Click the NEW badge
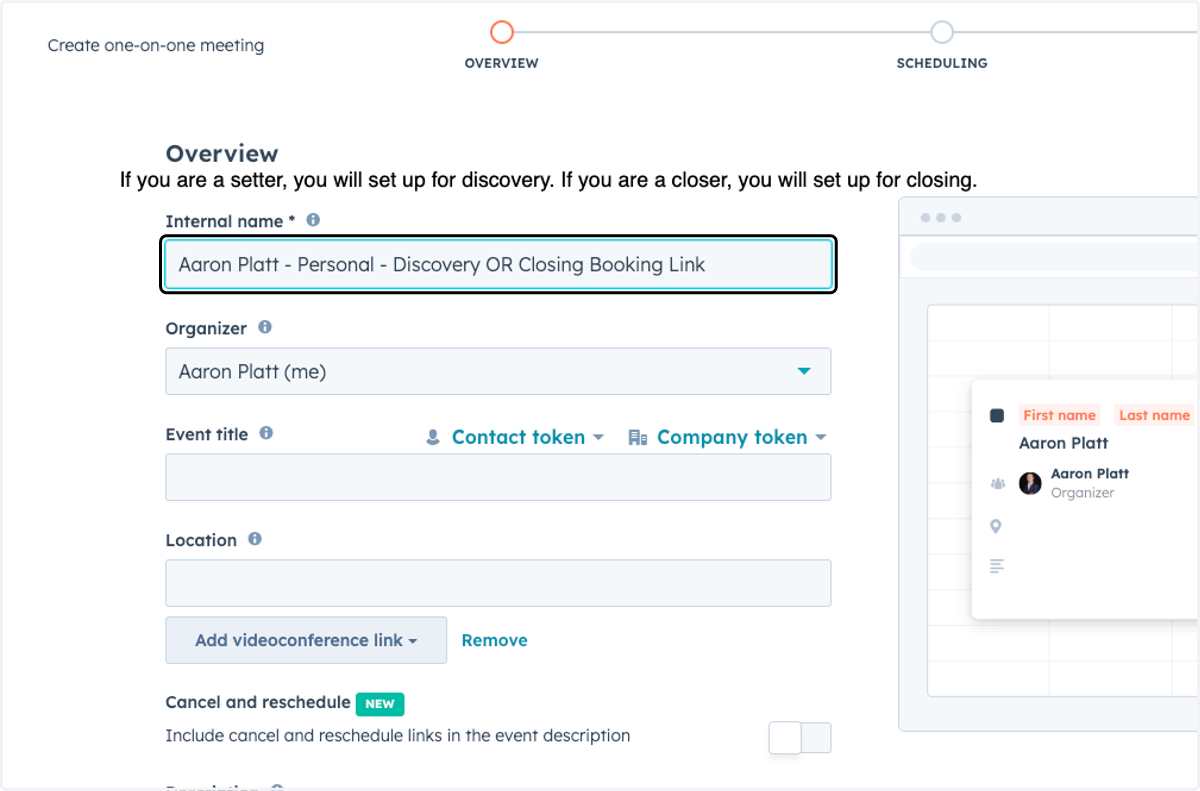This screenshot has height=791, width=1200. click(x=380, y=703)
